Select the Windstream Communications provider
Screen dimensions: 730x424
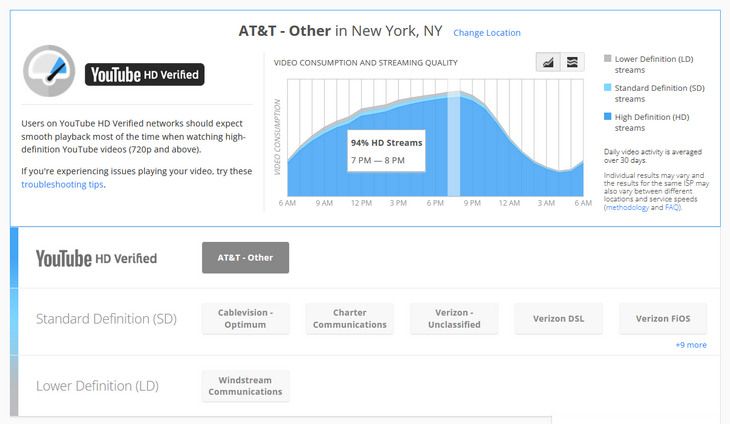click(245, 386)
